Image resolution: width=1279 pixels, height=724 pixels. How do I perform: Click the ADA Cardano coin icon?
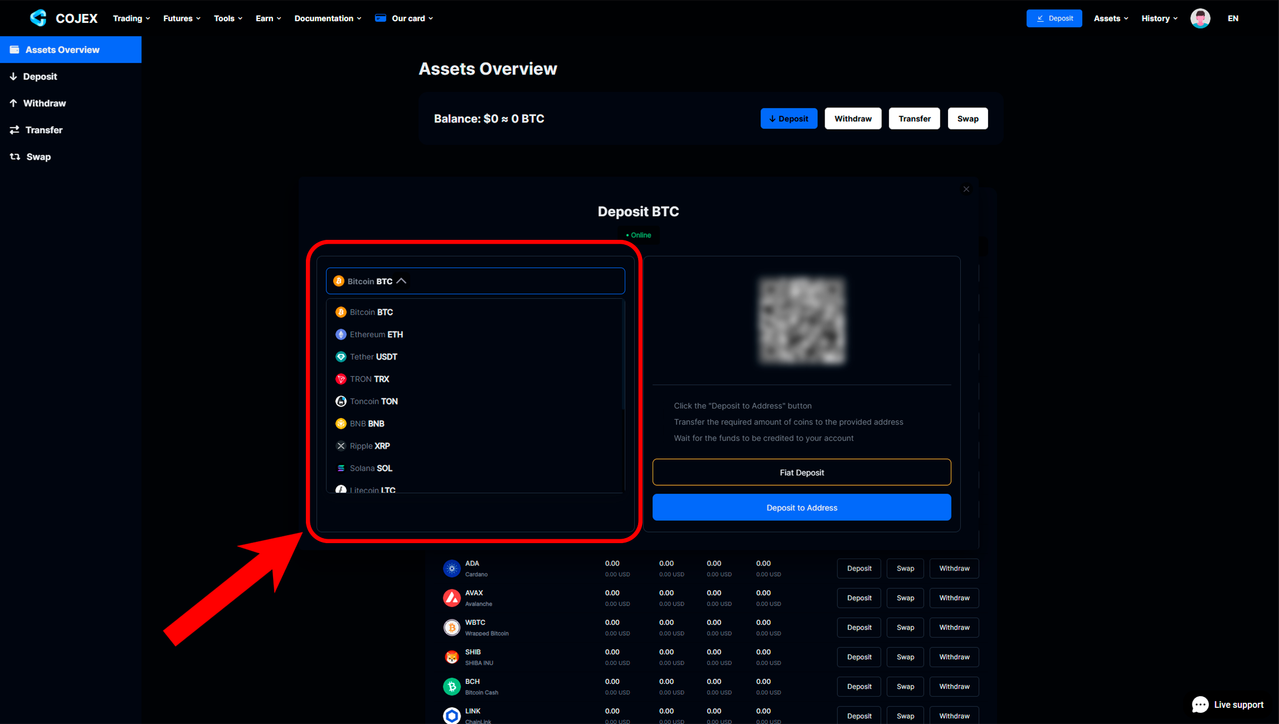click(x=452, y=568)
